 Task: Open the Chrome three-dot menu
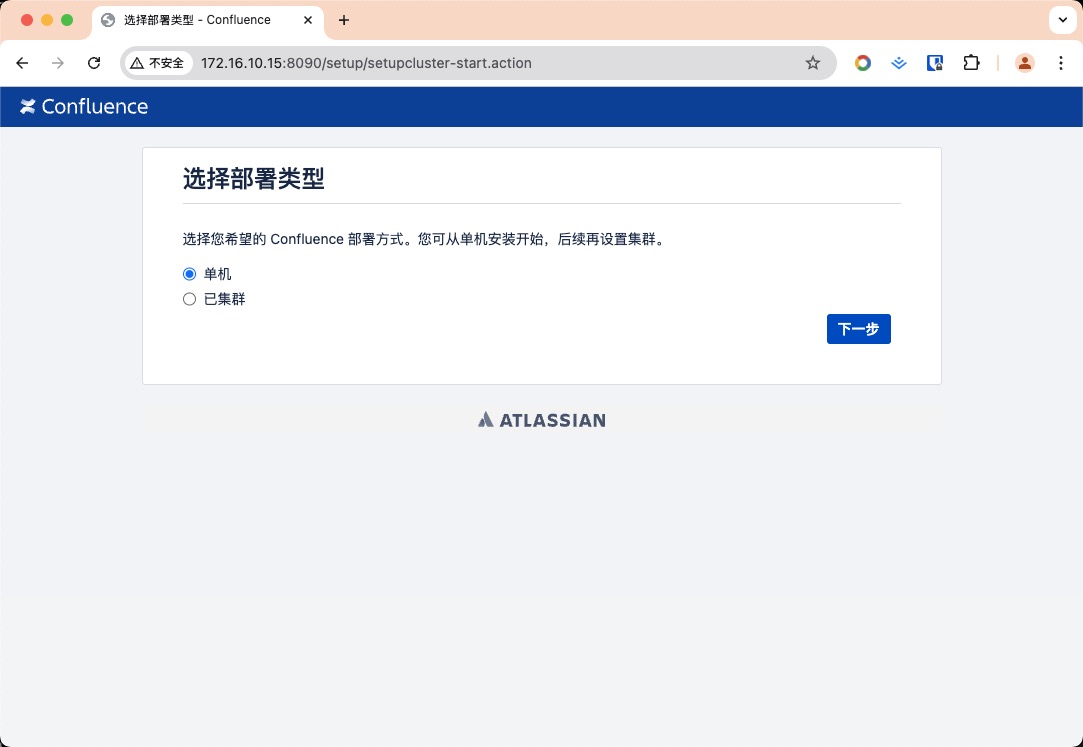[1061, 63]
